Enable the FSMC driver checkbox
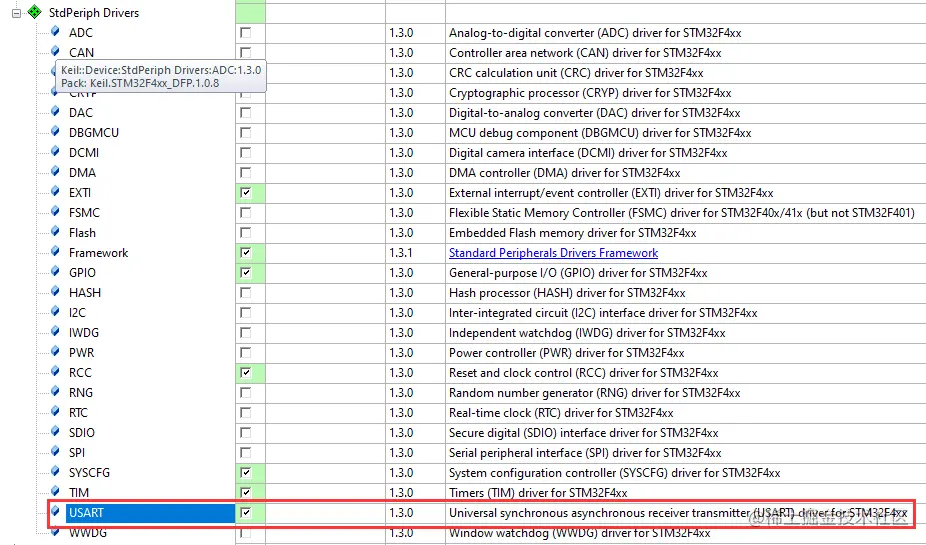The width and height of the screenshot is (926, 545). [246, 213]
